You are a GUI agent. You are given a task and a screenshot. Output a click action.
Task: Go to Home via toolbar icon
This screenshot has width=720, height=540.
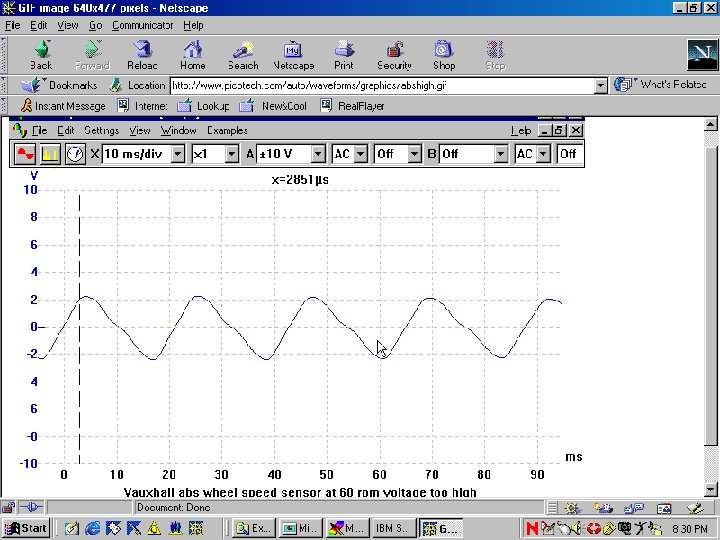(x=192, y=50)
